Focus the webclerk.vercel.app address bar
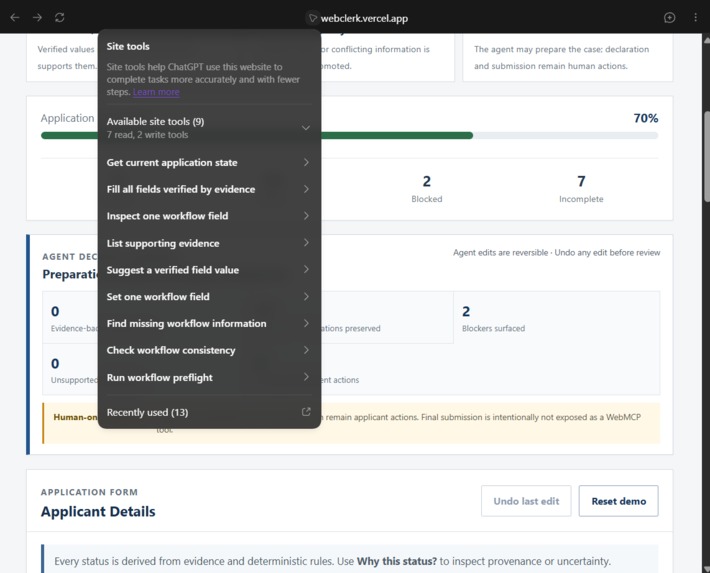The width and height of the screenshot is (710, 573). coord(364,18)
